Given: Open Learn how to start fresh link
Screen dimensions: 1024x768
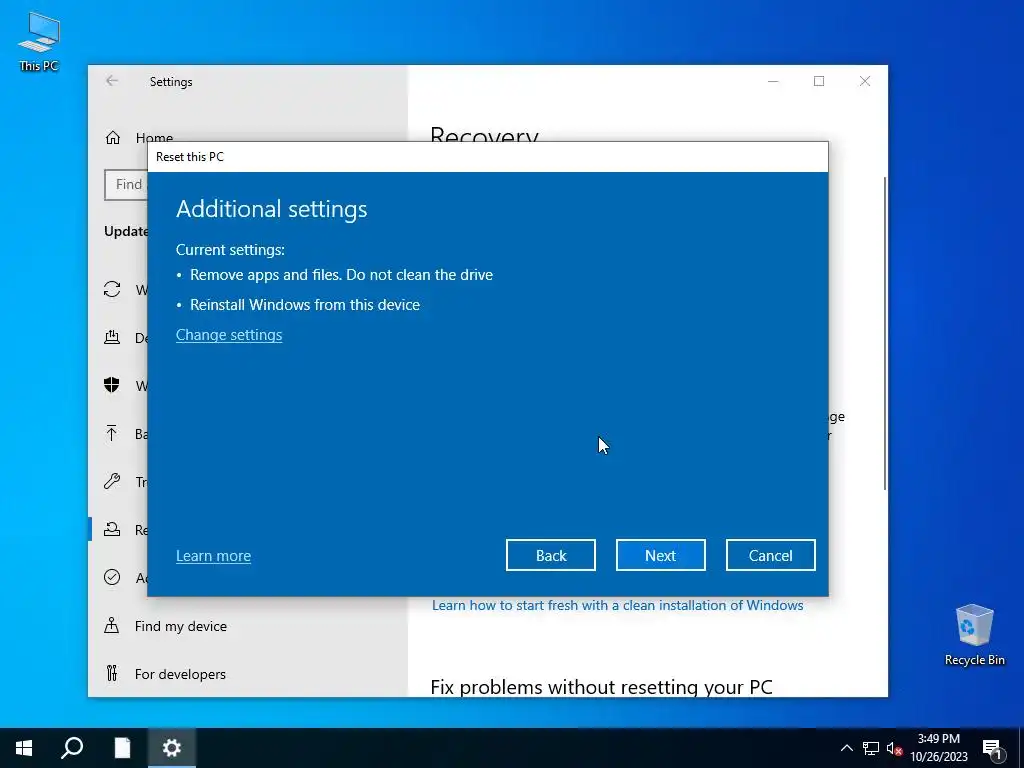Looking at the screenshot, I should point(617,605).
